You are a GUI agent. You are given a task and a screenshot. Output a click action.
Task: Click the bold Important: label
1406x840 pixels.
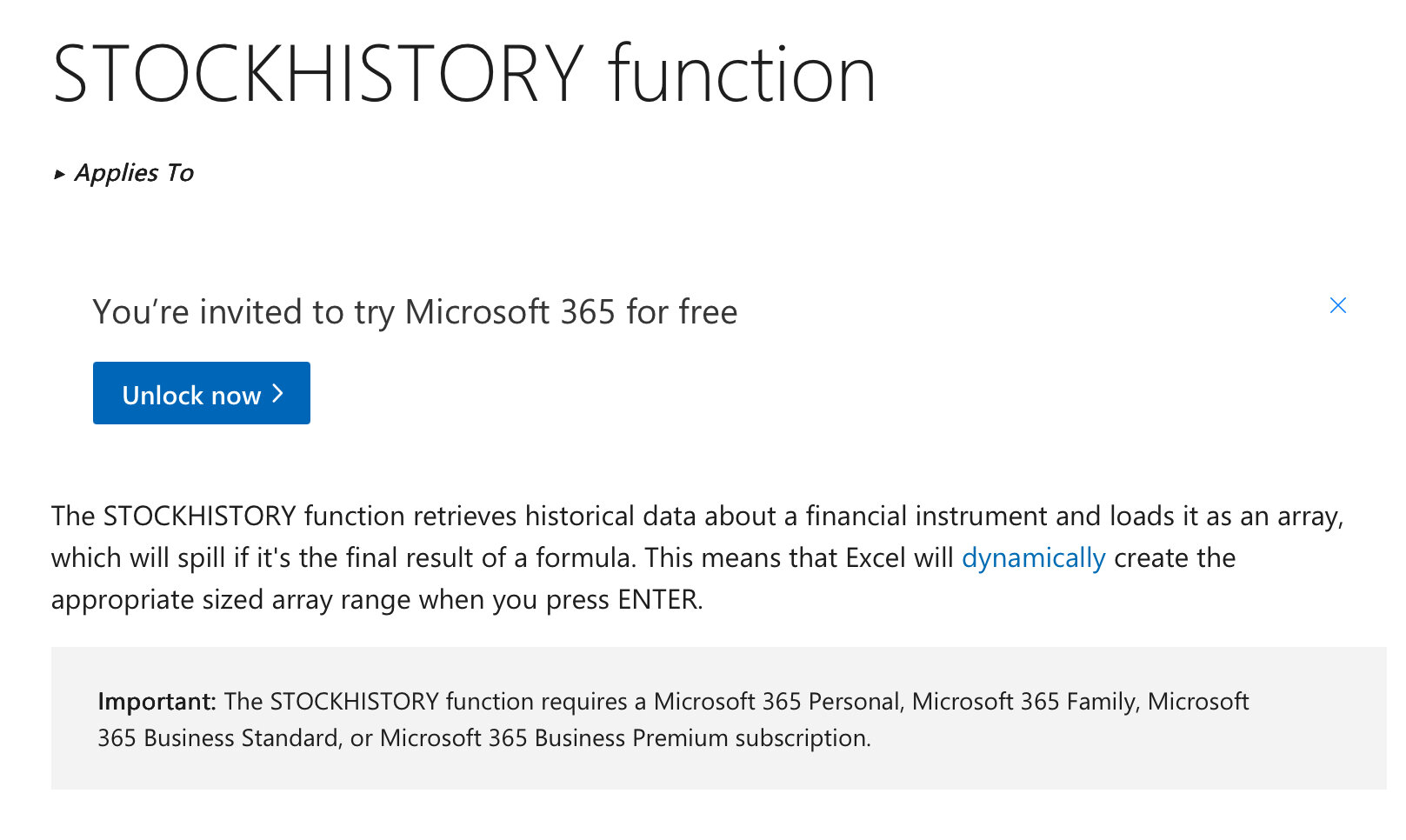point(157,701)
